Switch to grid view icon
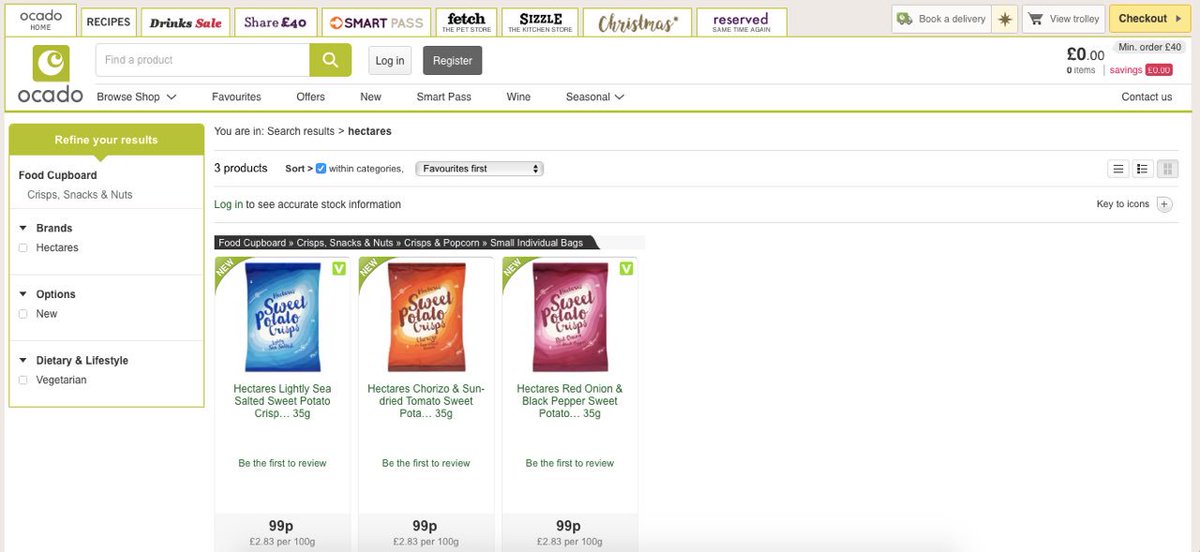1200x552 pixels. 1167,169
